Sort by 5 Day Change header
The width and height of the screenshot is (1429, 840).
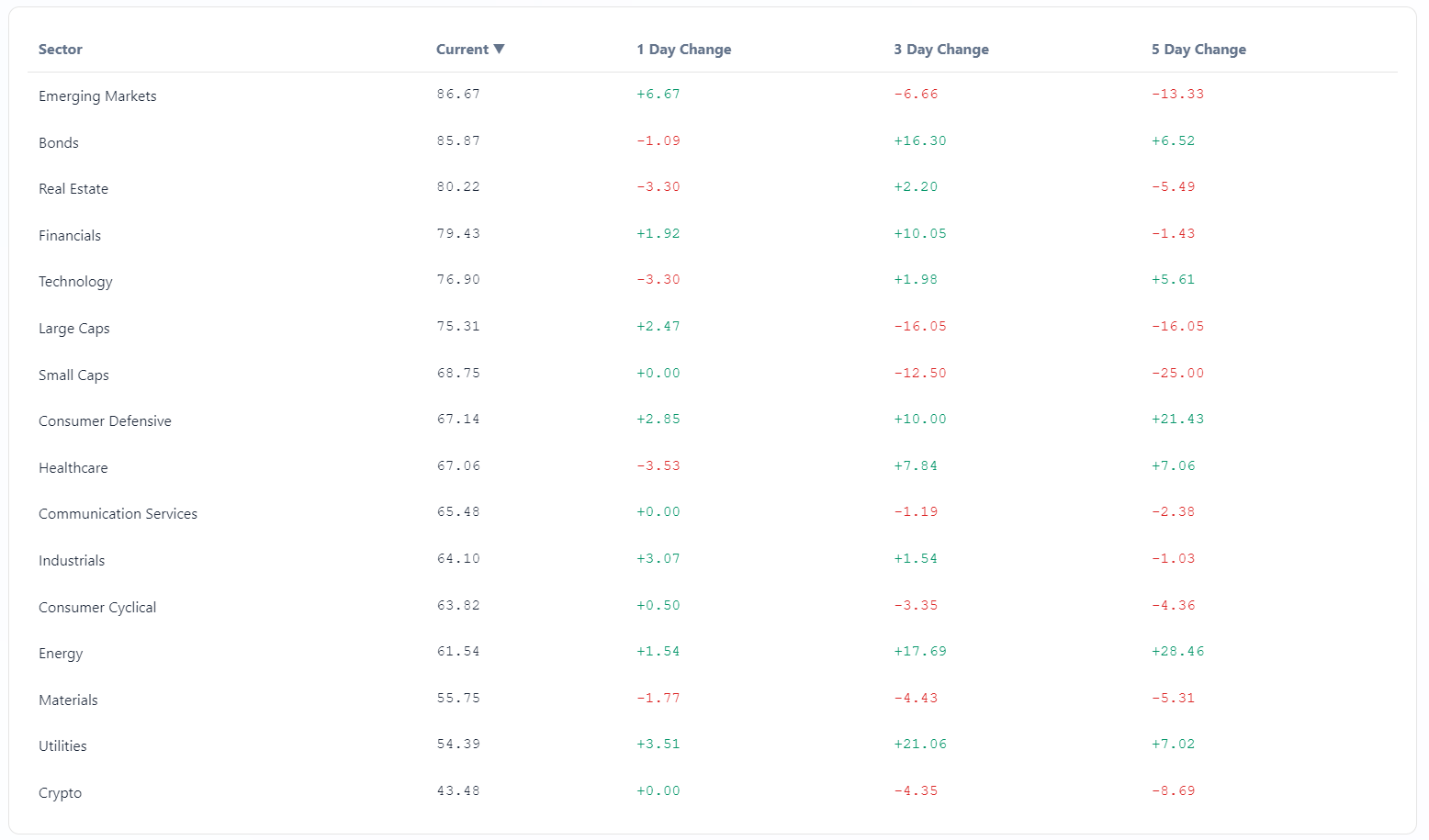[1198, 50]
